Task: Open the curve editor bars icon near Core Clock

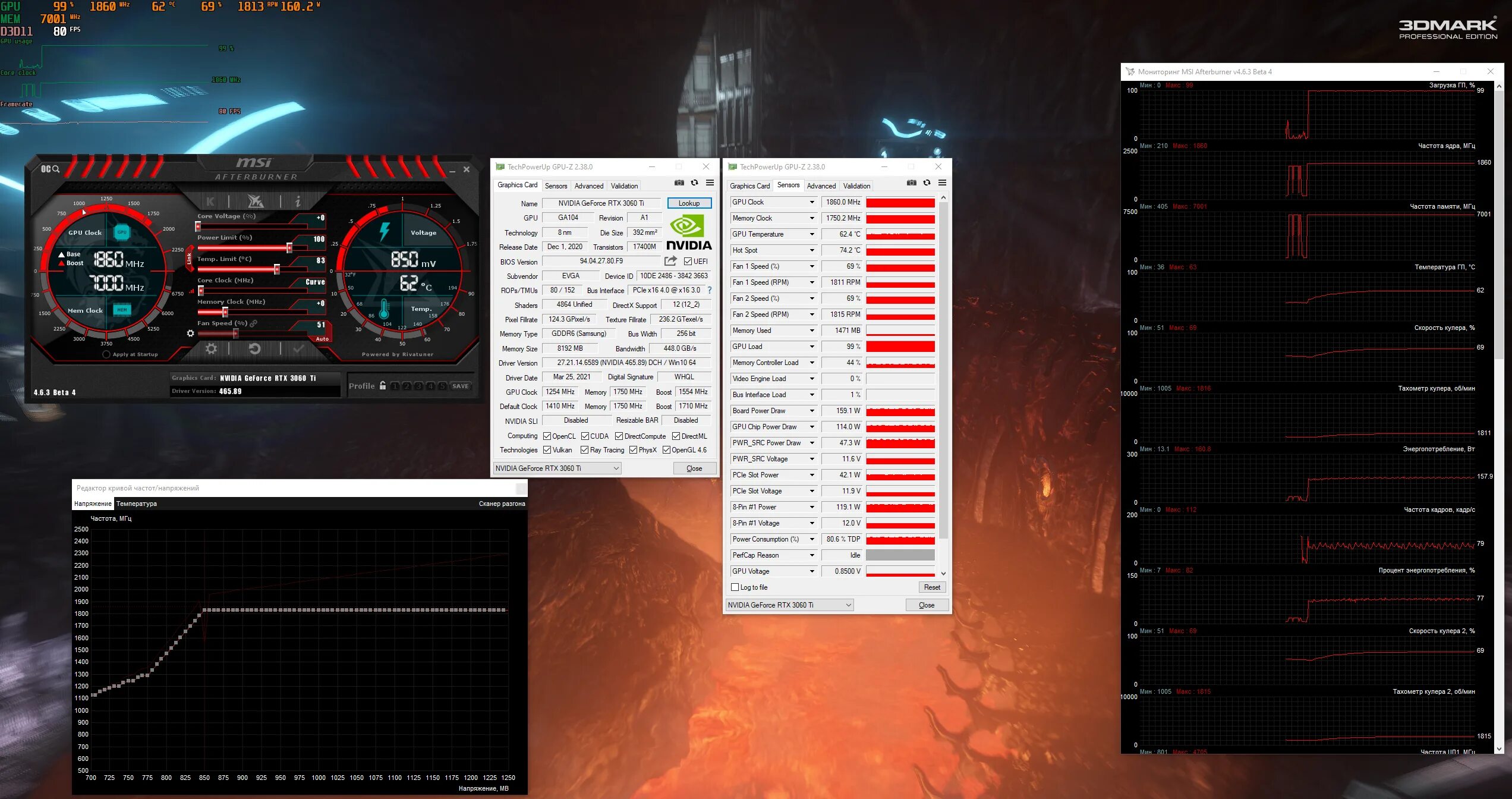Action: tap(192, 291)
